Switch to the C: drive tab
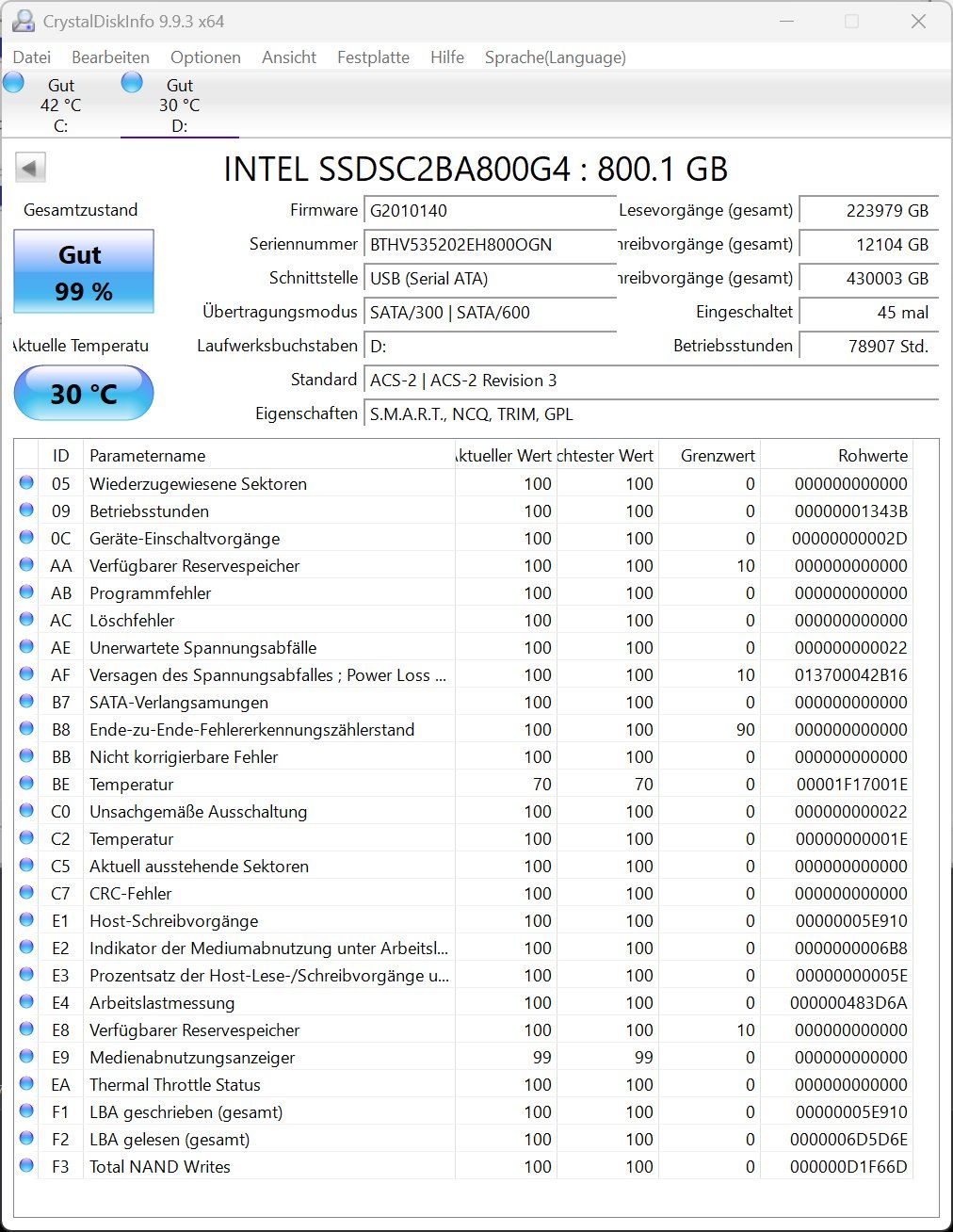This screenshot has height=1232, width=953. pyautogui.click(x=60, y=105)
